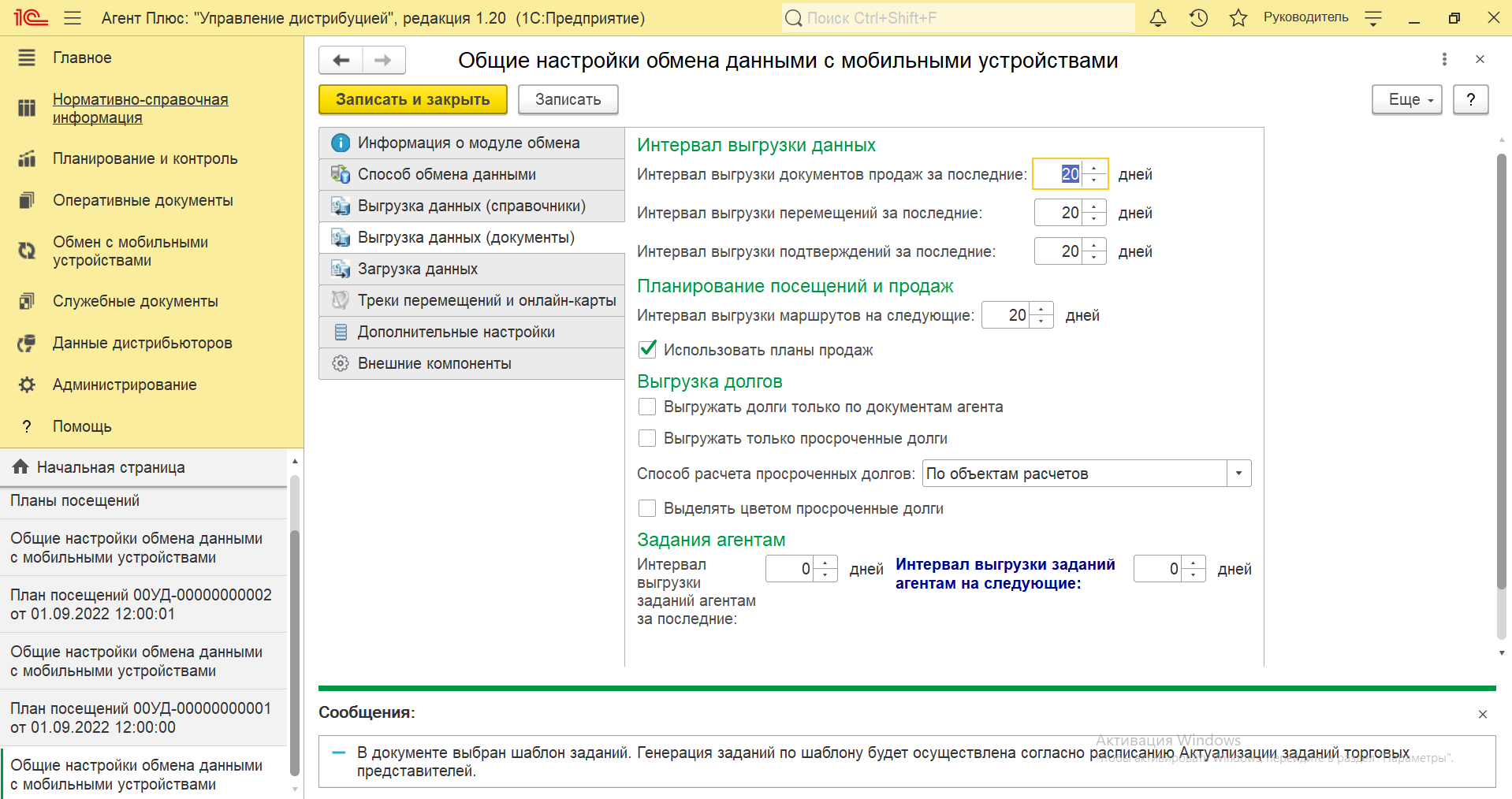The height and width of the screenshot is (799, 1512).
Task: Open notifications bell icon
Action: tap(1157, 17)
